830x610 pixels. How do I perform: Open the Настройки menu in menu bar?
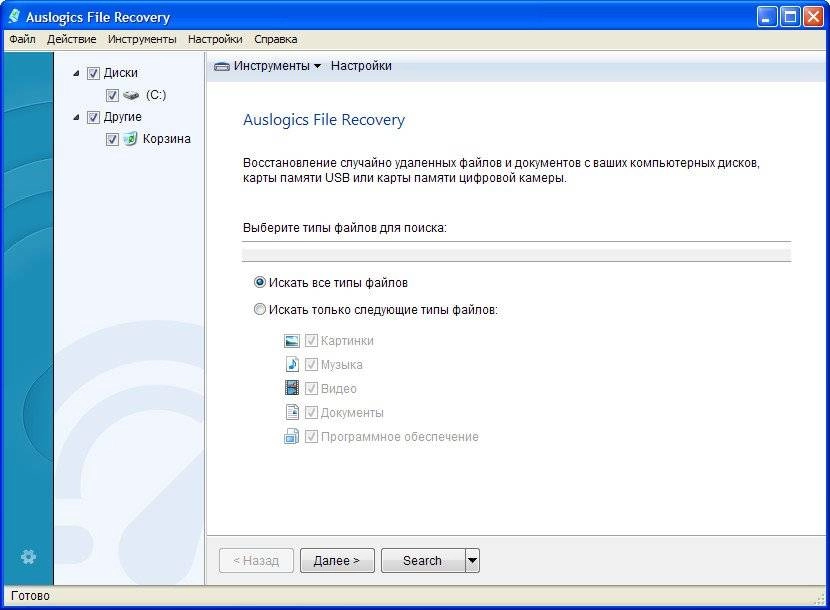[x=215, y=39]
